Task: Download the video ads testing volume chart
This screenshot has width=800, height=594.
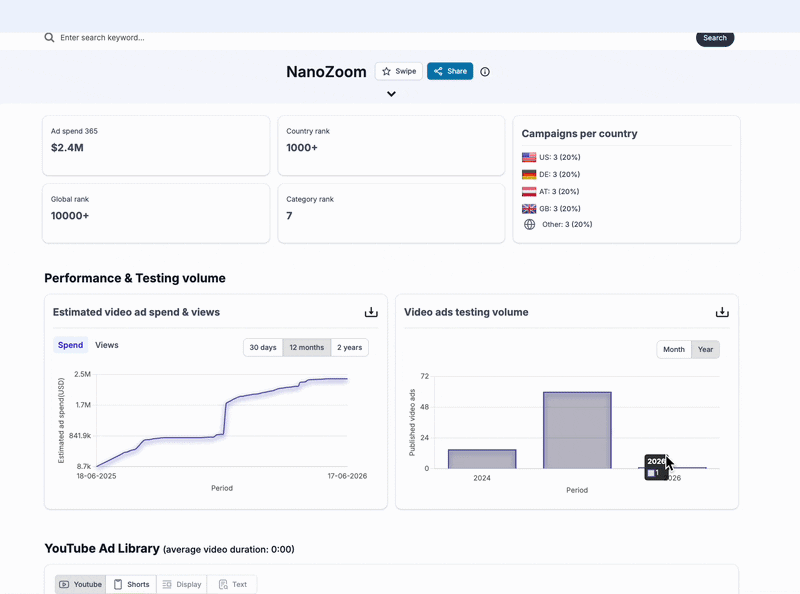Action: (722, 312)
